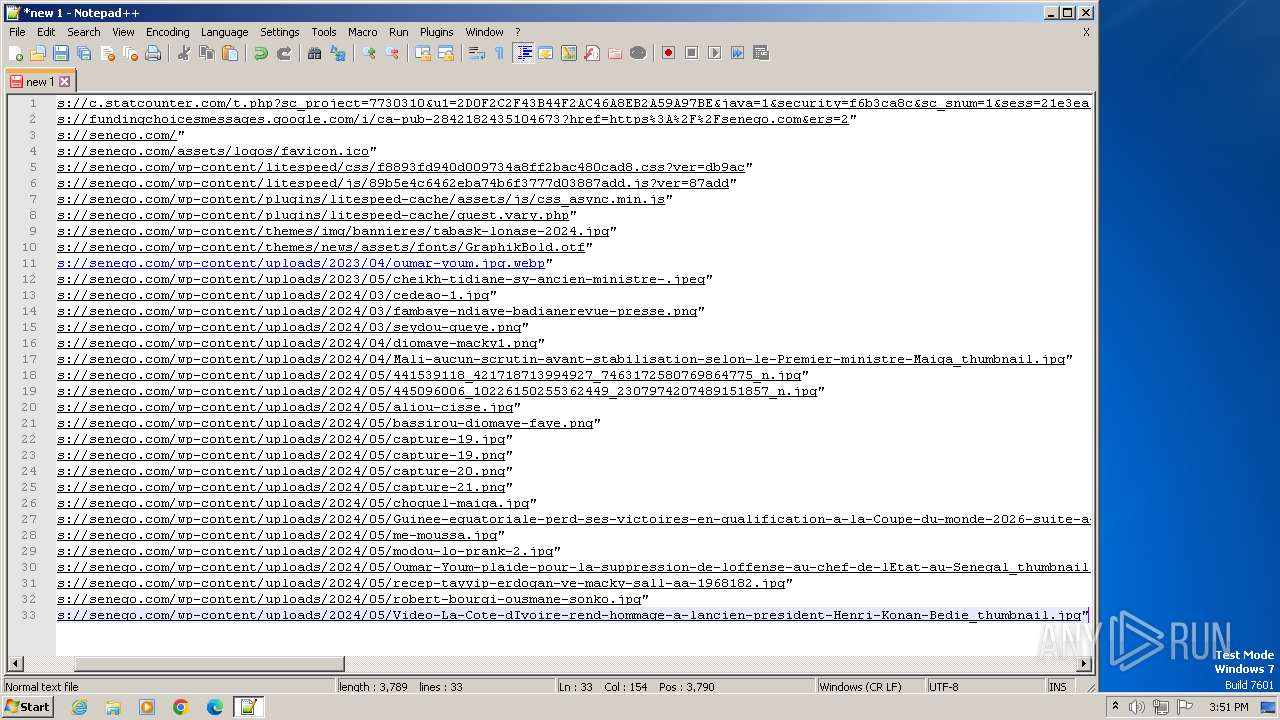Viewport: 1280px width, 720px height.
Task: Click the senego.com/ URL on line 3
Action: pyautogui.click(x=117, y=135)
